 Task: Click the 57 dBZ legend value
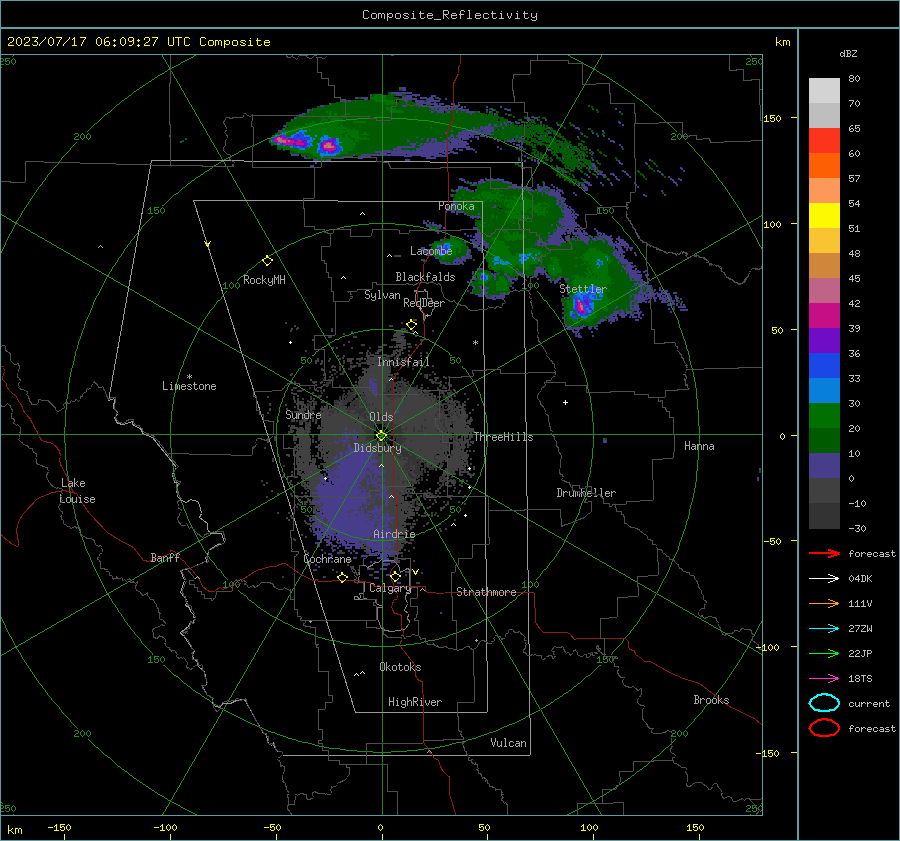point(854,178)
